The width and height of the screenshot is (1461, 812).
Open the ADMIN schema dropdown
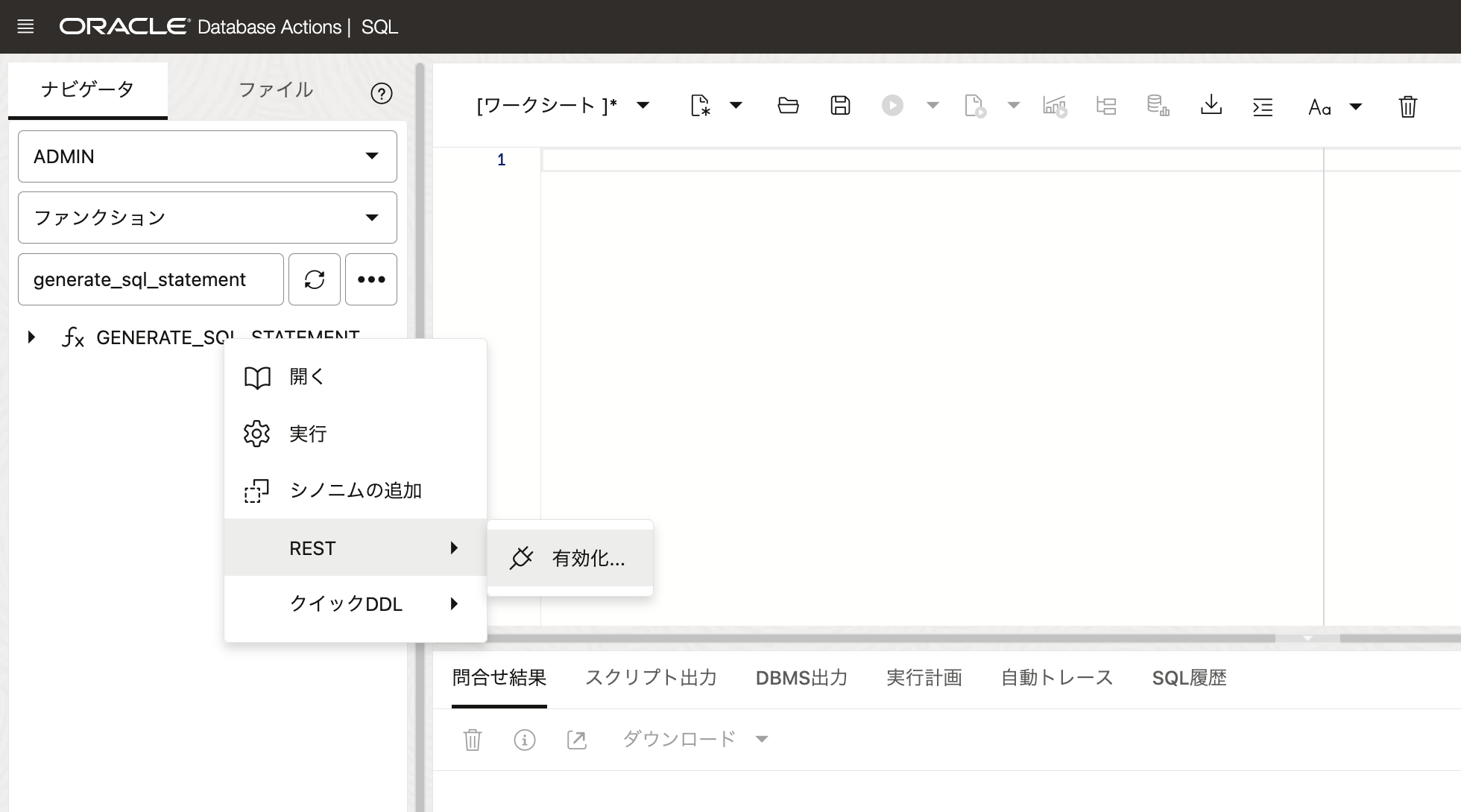(x=207, y=156)
